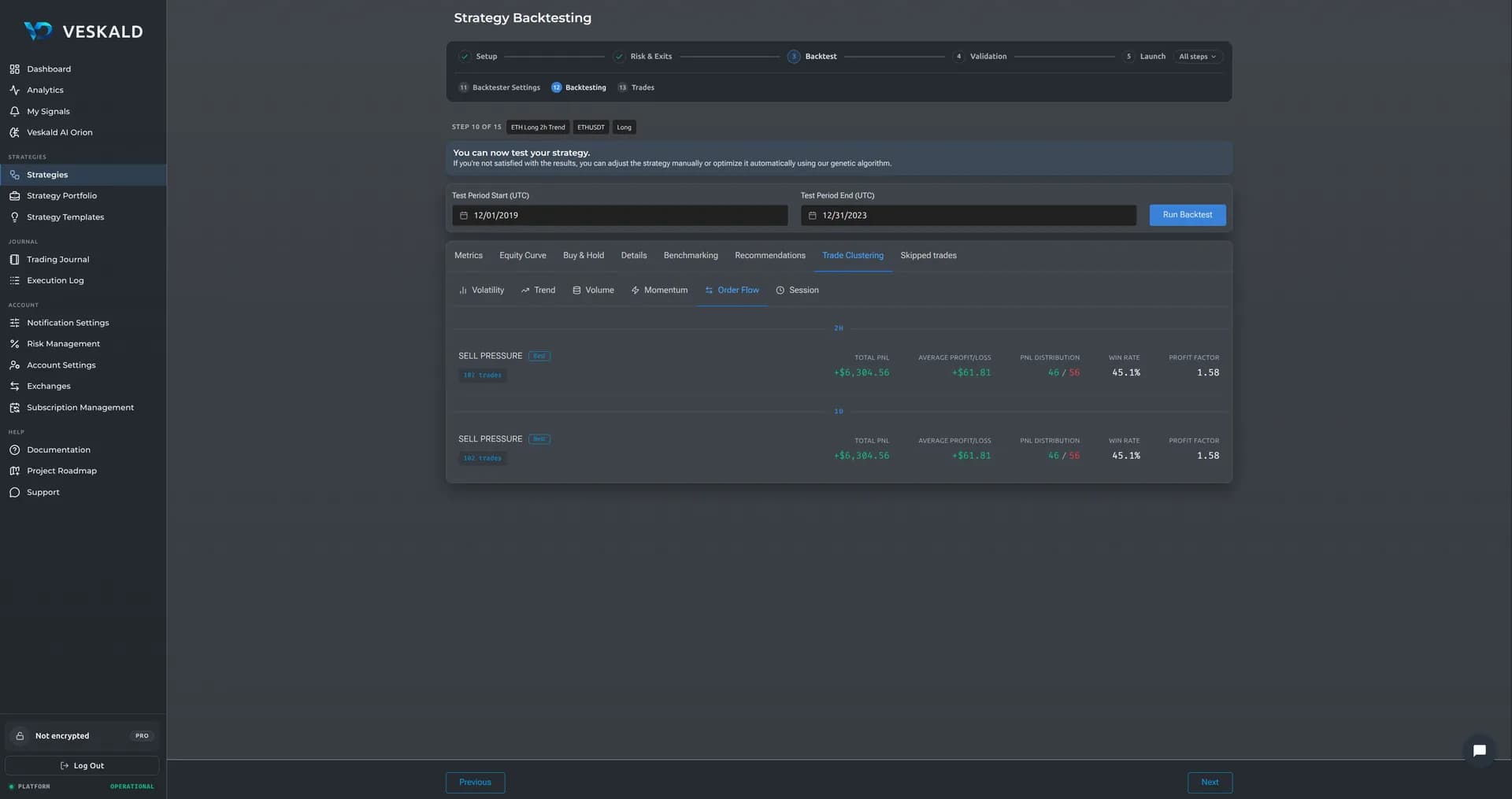Go to the Risk & Exits step
This screenshot has height=799, width=1512.
[x=643, y=57]
